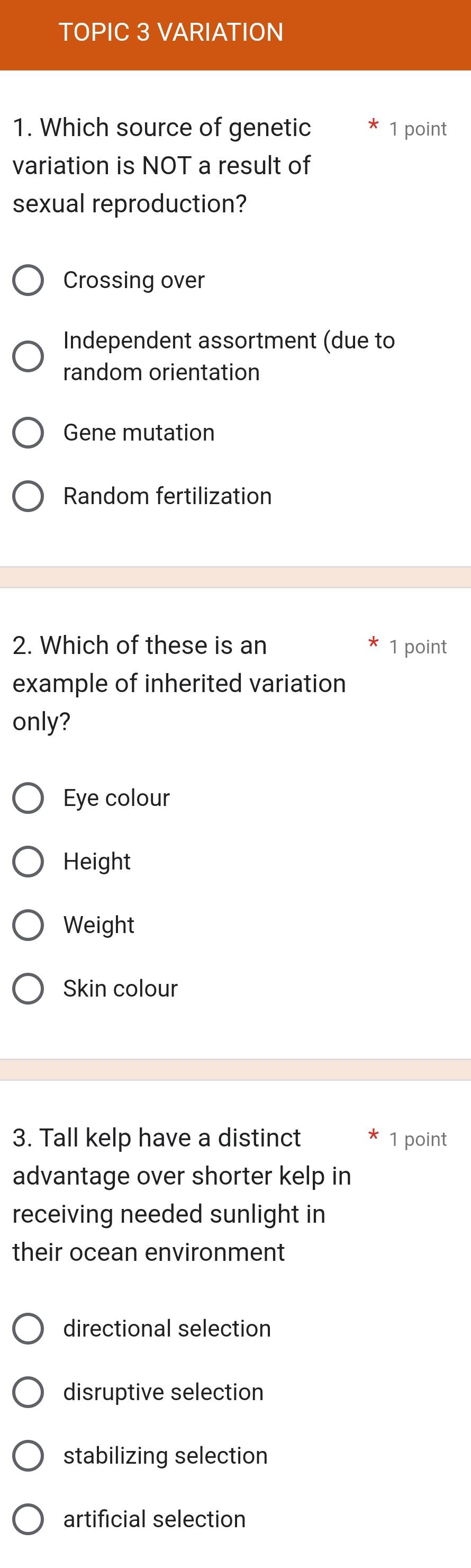Image resolution: width=471 pixels, height=1568 pixels.
Task: Select Skin colour option
Action: coord(28,989)
